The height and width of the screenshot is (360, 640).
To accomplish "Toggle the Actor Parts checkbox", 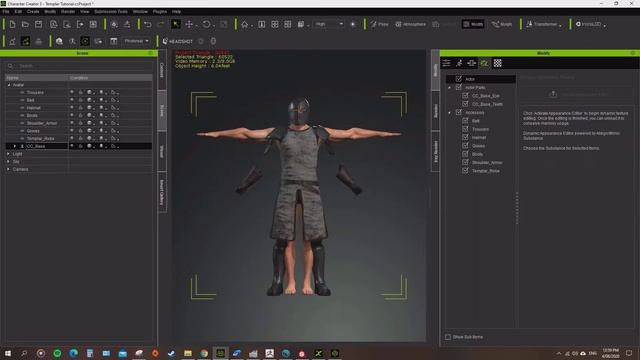I will pyautogui.click(x=459, y=87).
